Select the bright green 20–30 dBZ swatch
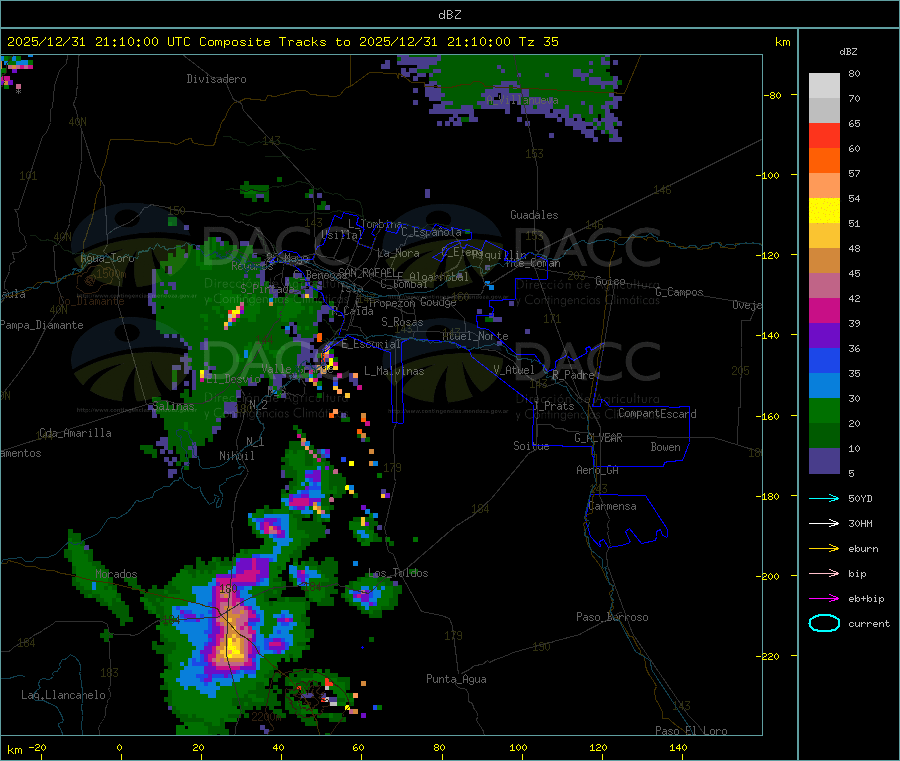 click(824, 411)
